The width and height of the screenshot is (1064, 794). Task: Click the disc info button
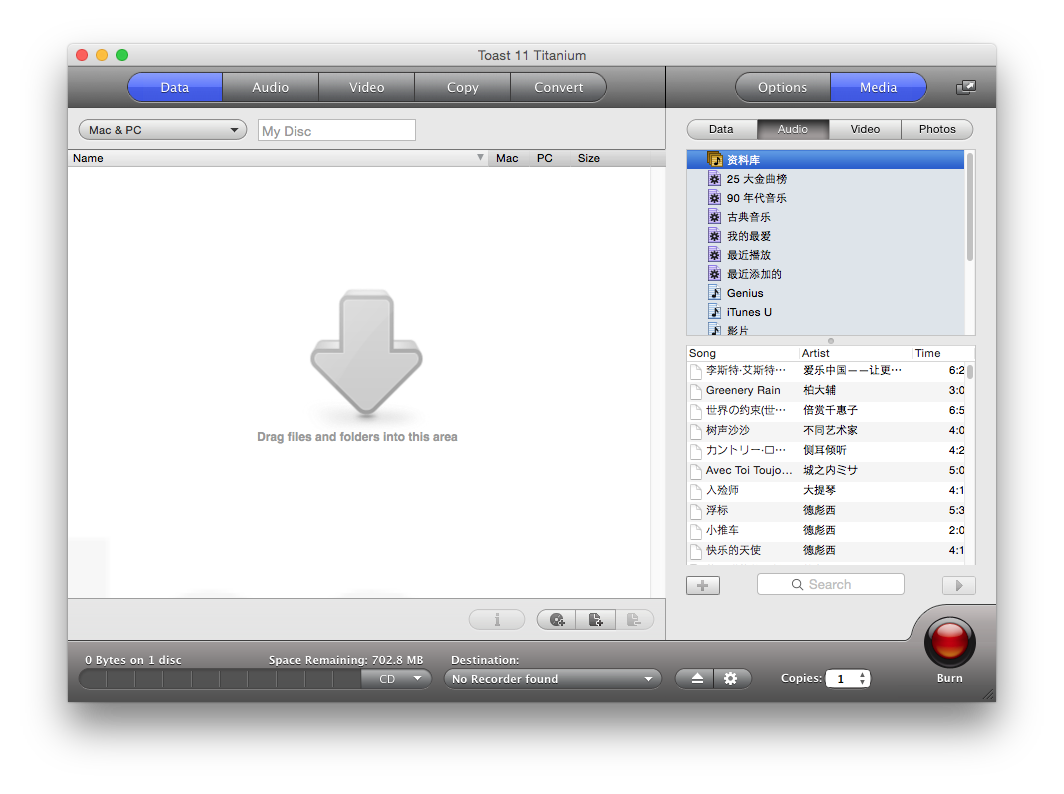(x=497, y=620)
